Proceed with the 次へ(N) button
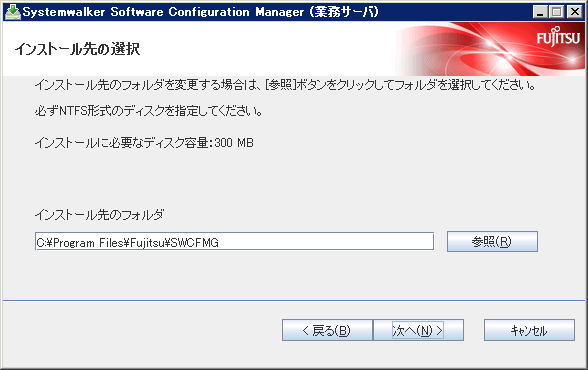 pos(418,330)
